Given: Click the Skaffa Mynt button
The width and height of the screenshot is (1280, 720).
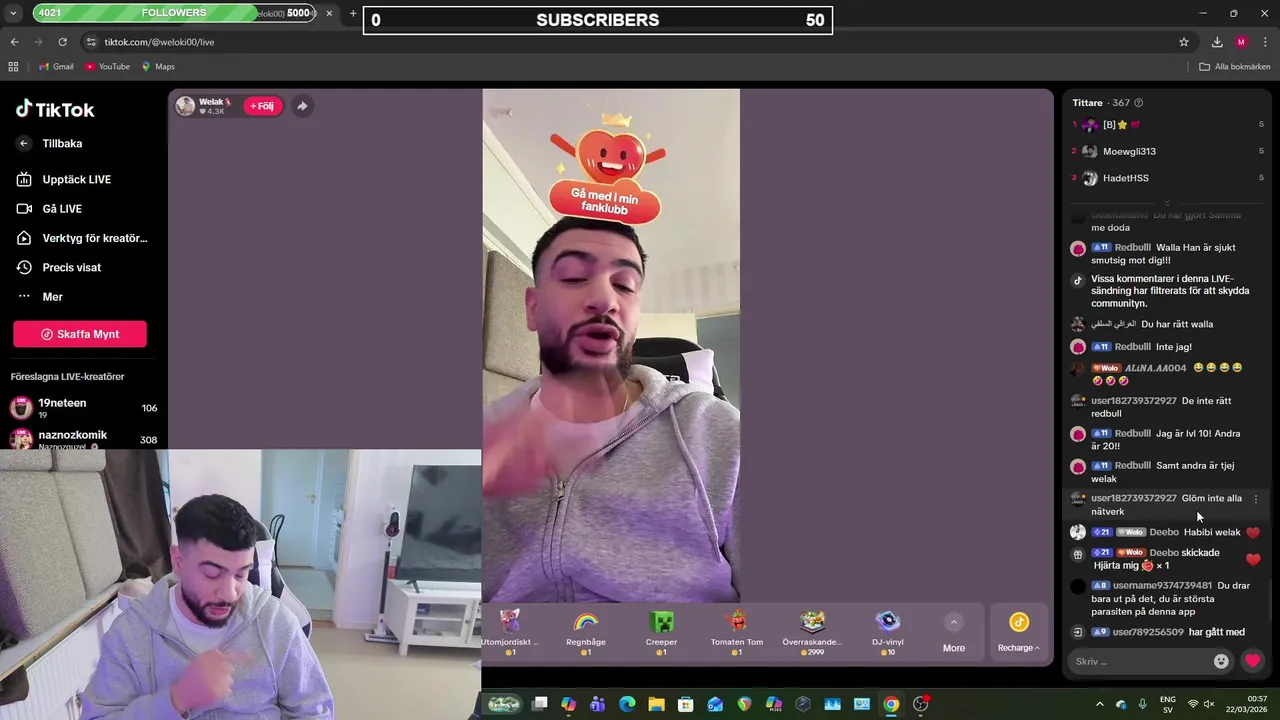Looking at the screenshot, I should [x=80, y=334].
